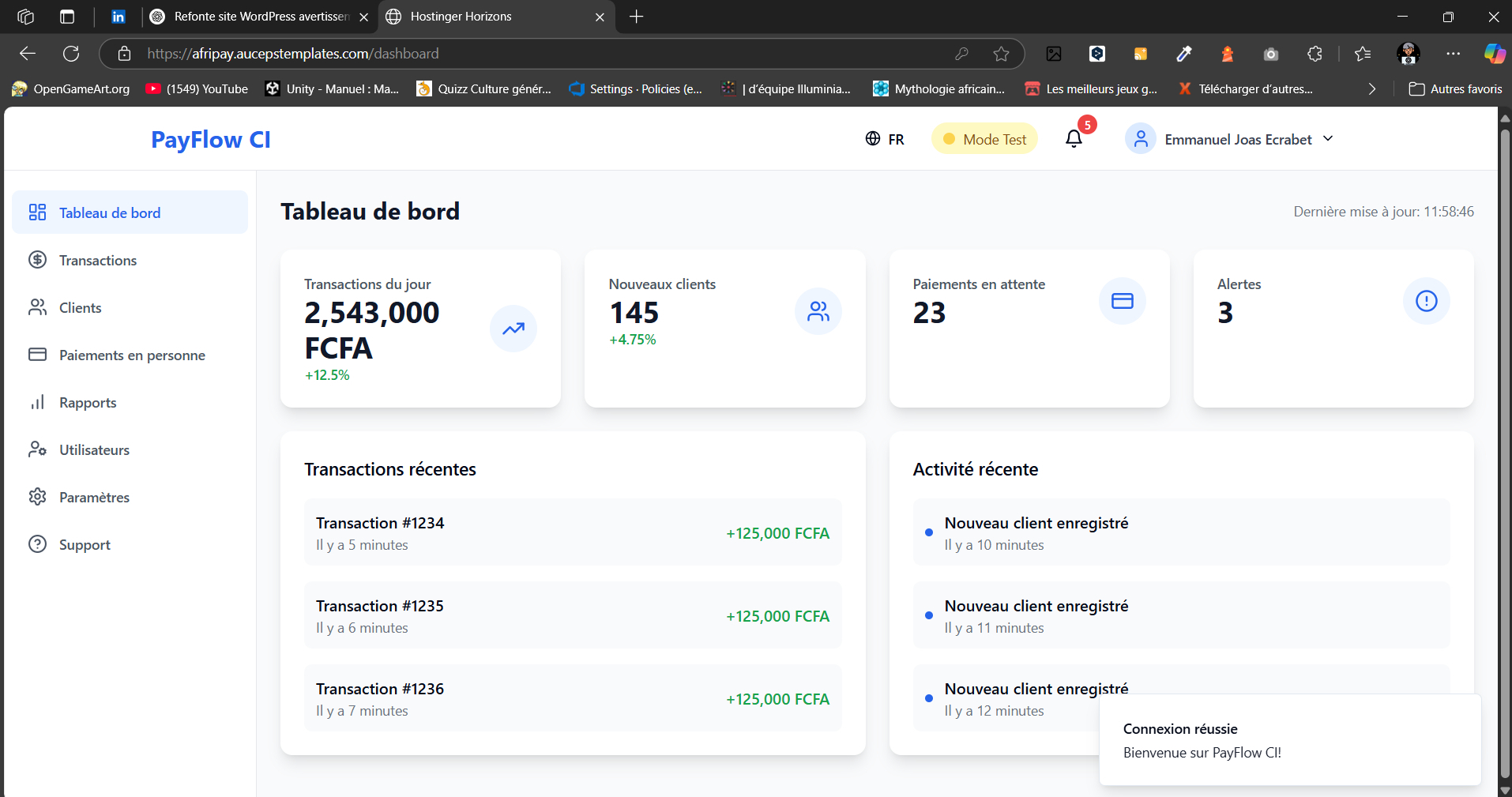This screenshot has height=797, width=1512.
Task: Select activity from Il y a 10 minutes
Action: pyautogui.click(x=1181, y=532)
